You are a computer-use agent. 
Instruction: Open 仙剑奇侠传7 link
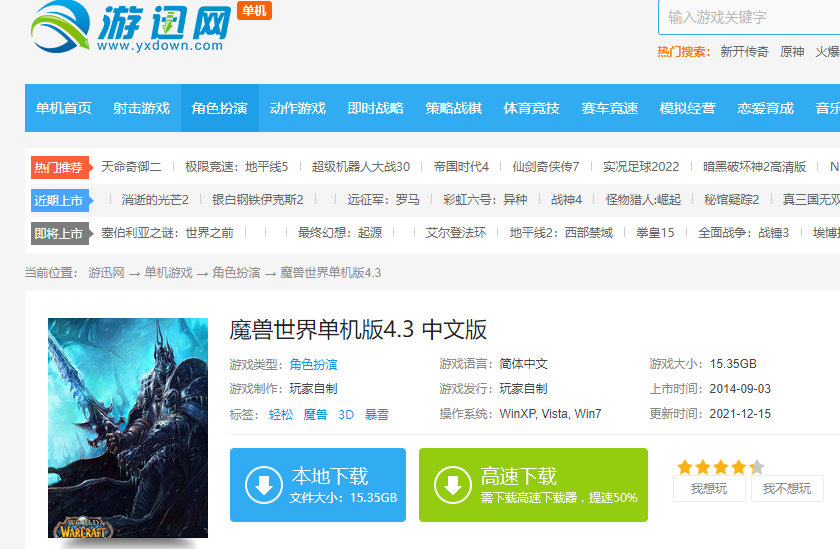tap(545, 167)
